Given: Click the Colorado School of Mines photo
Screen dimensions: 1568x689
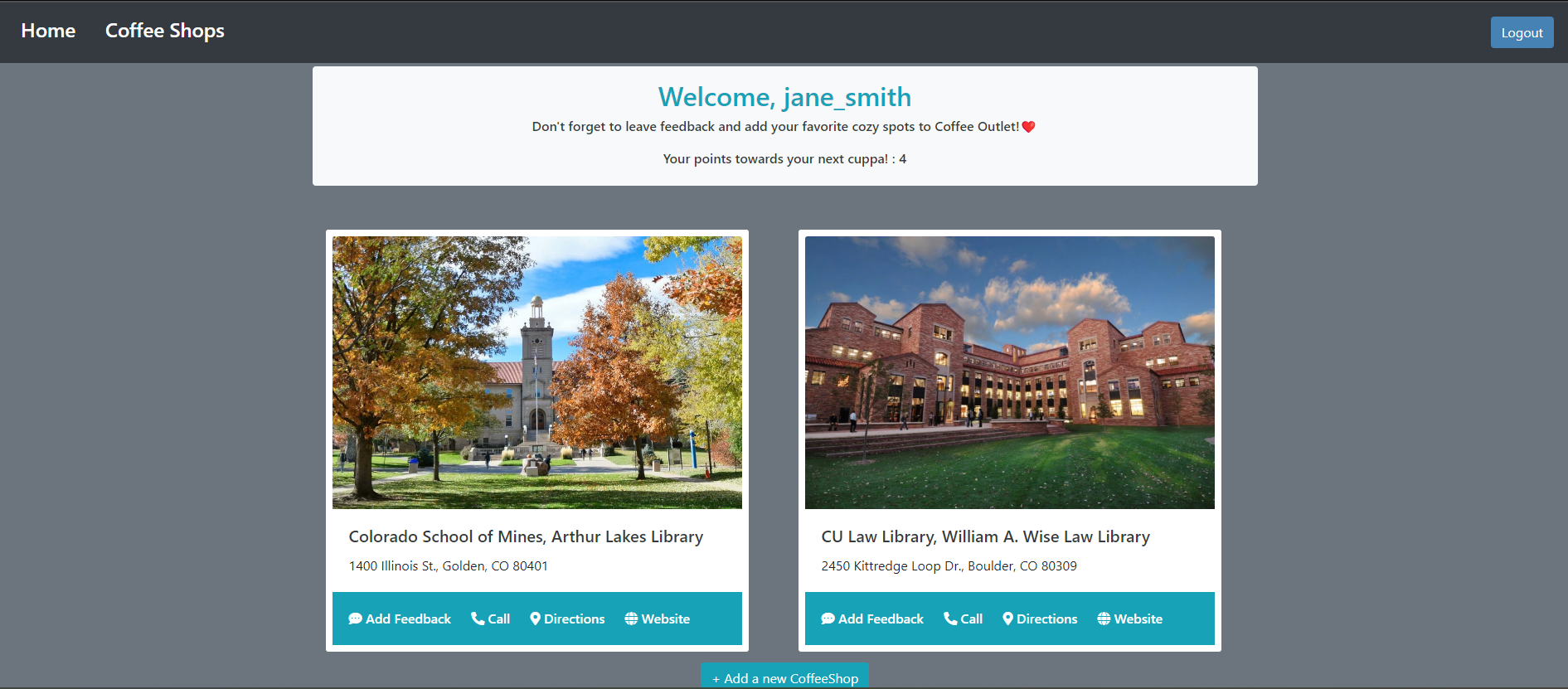Looking at the screenshot, I should click(537, 372).
